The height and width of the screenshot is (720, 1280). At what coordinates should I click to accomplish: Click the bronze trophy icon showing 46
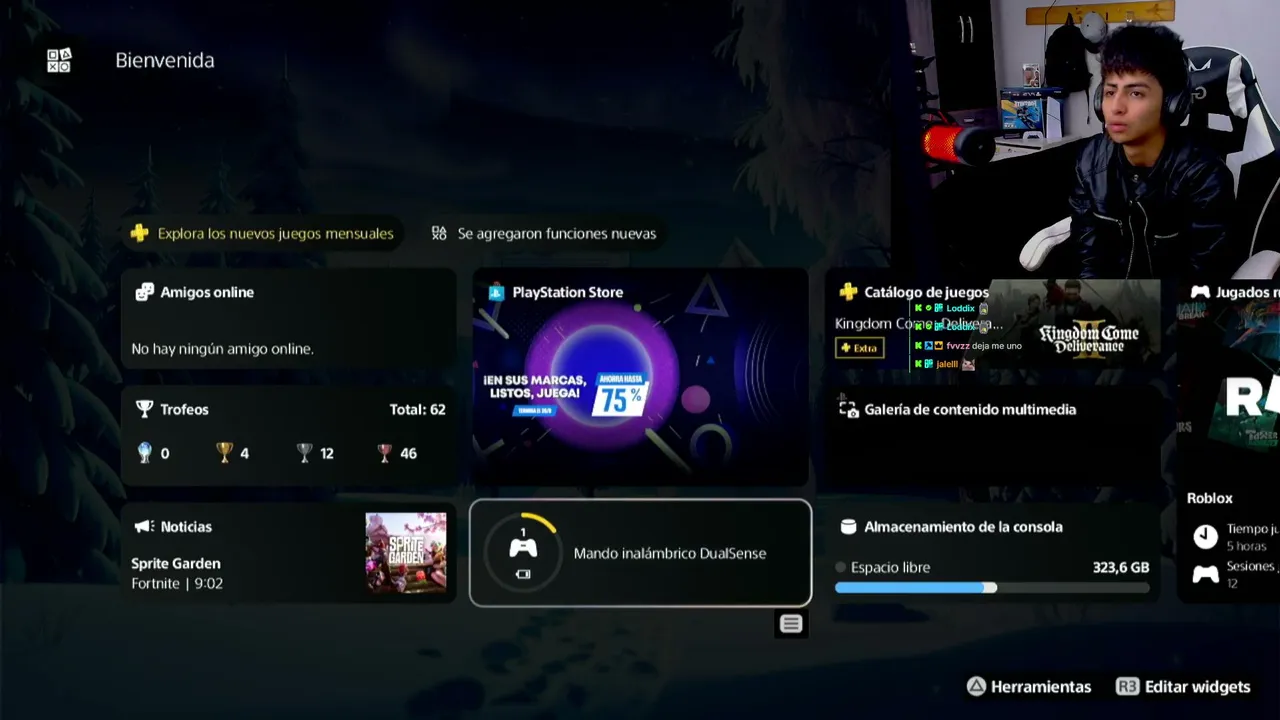click(384, 453)
